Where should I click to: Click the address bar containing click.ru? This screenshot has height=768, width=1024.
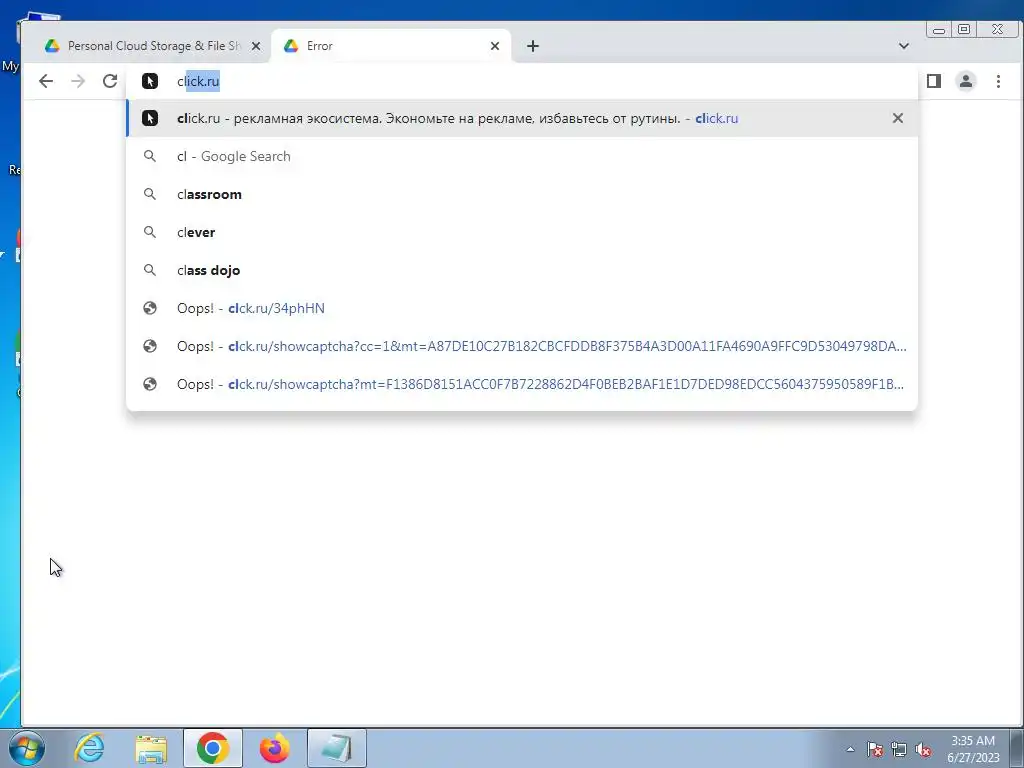tap(522, 81)
